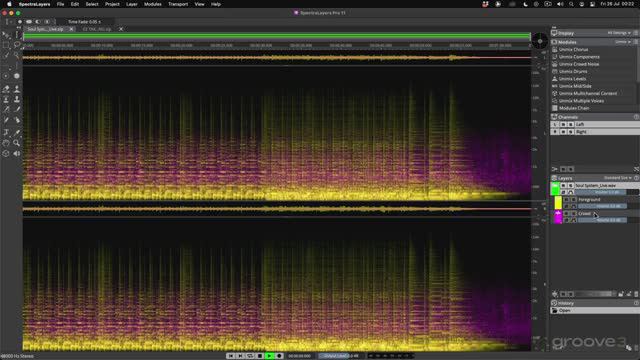Select the stamp tool beside the eraser

[17, 89]
